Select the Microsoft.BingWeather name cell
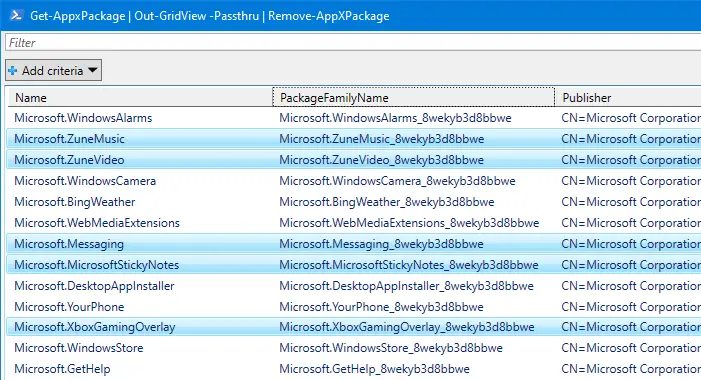701x380 pixels. [x=75, y=202]
